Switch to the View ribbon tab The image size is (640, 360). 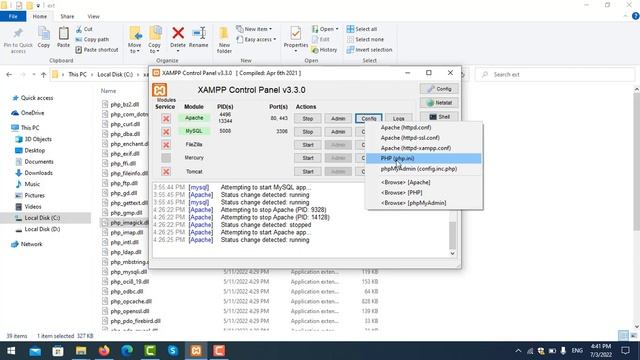[93, 16]
